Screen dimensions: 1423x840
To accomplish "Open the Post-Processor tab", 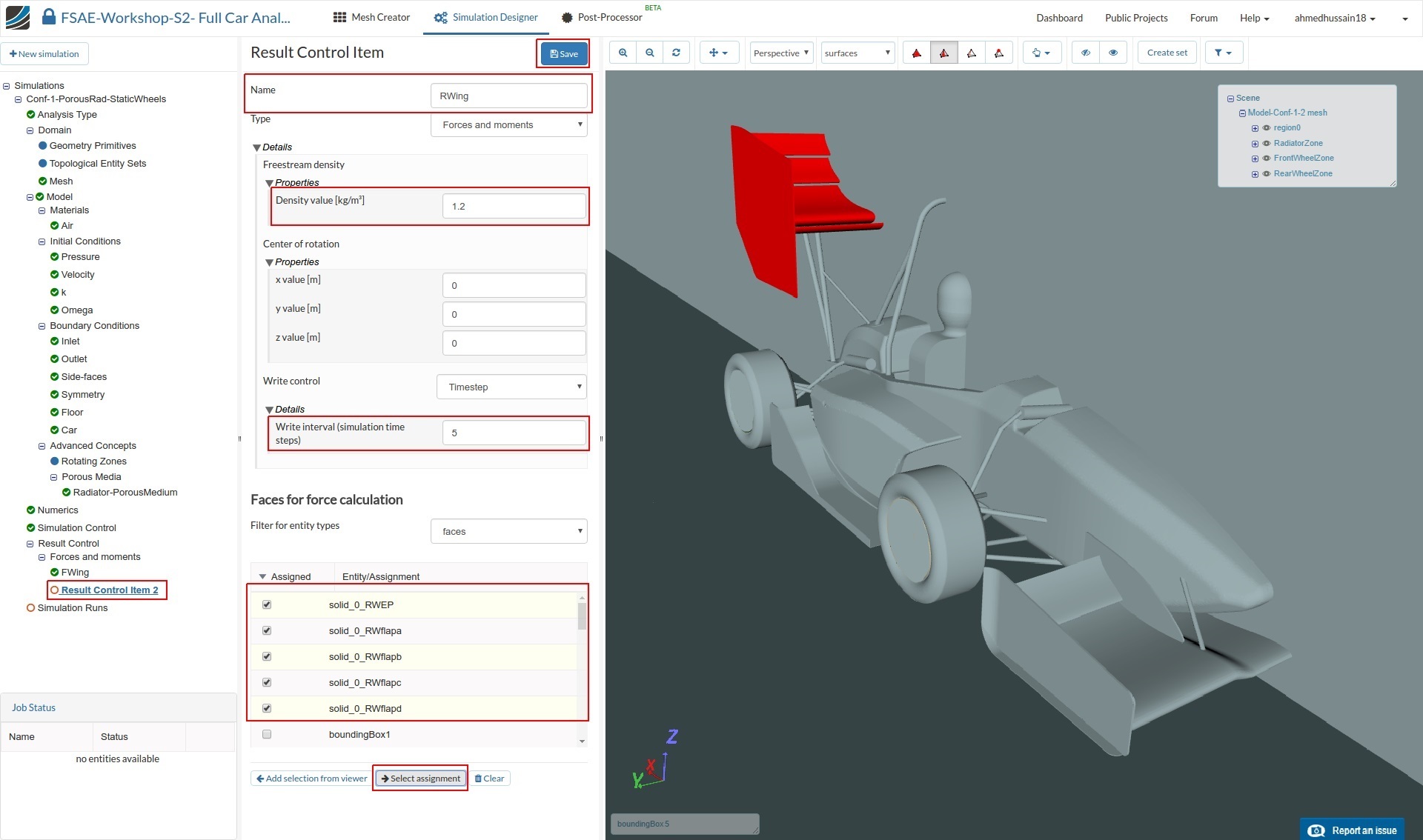I will (x=601, y=17).
